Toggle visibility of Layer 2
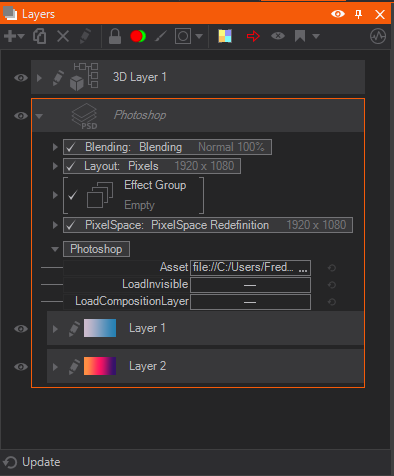The image size is (394, 476). pyautogui.click(x=21, y=367)
